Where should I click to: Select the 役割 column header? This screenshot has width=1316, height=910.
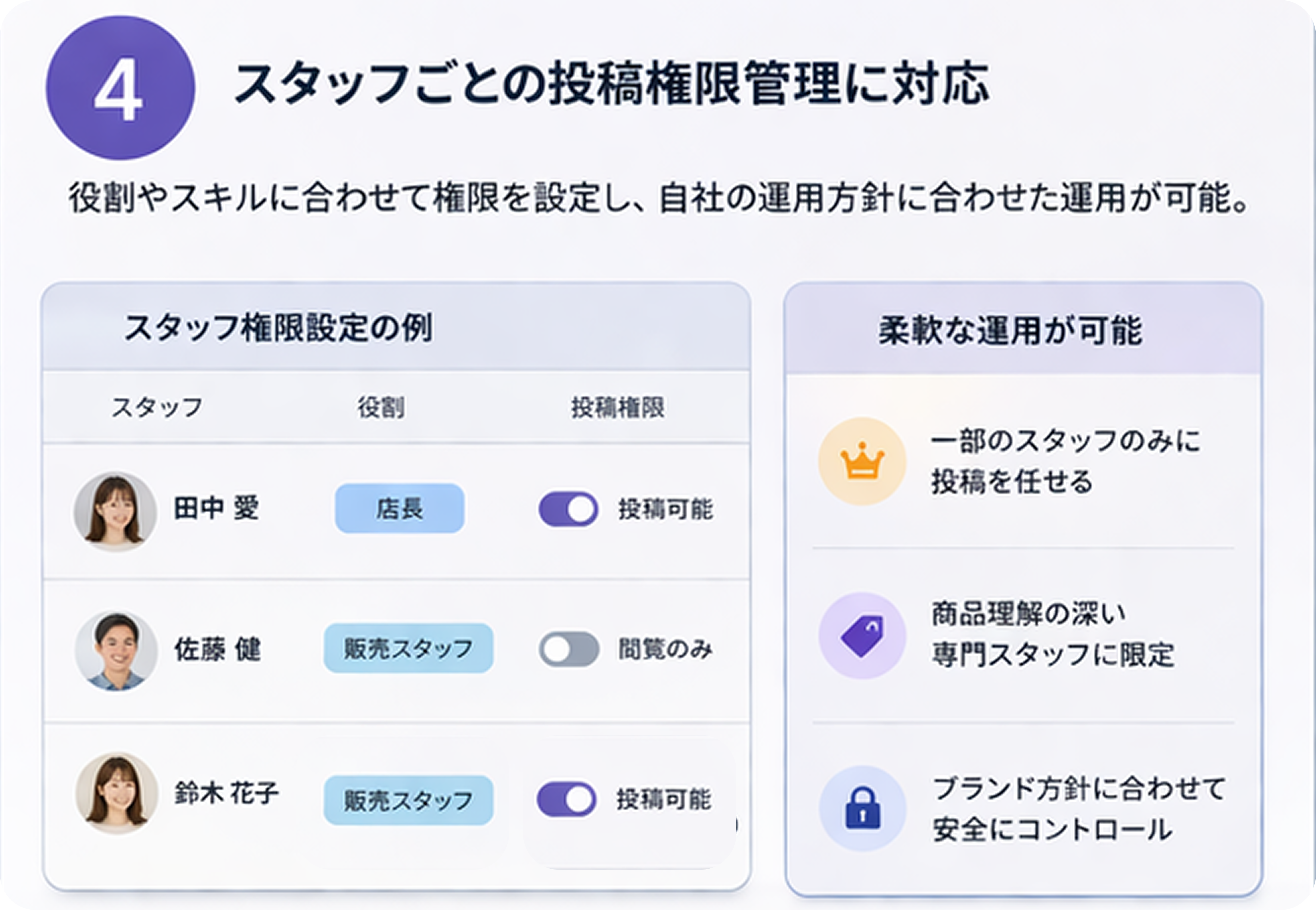point(381,407)
